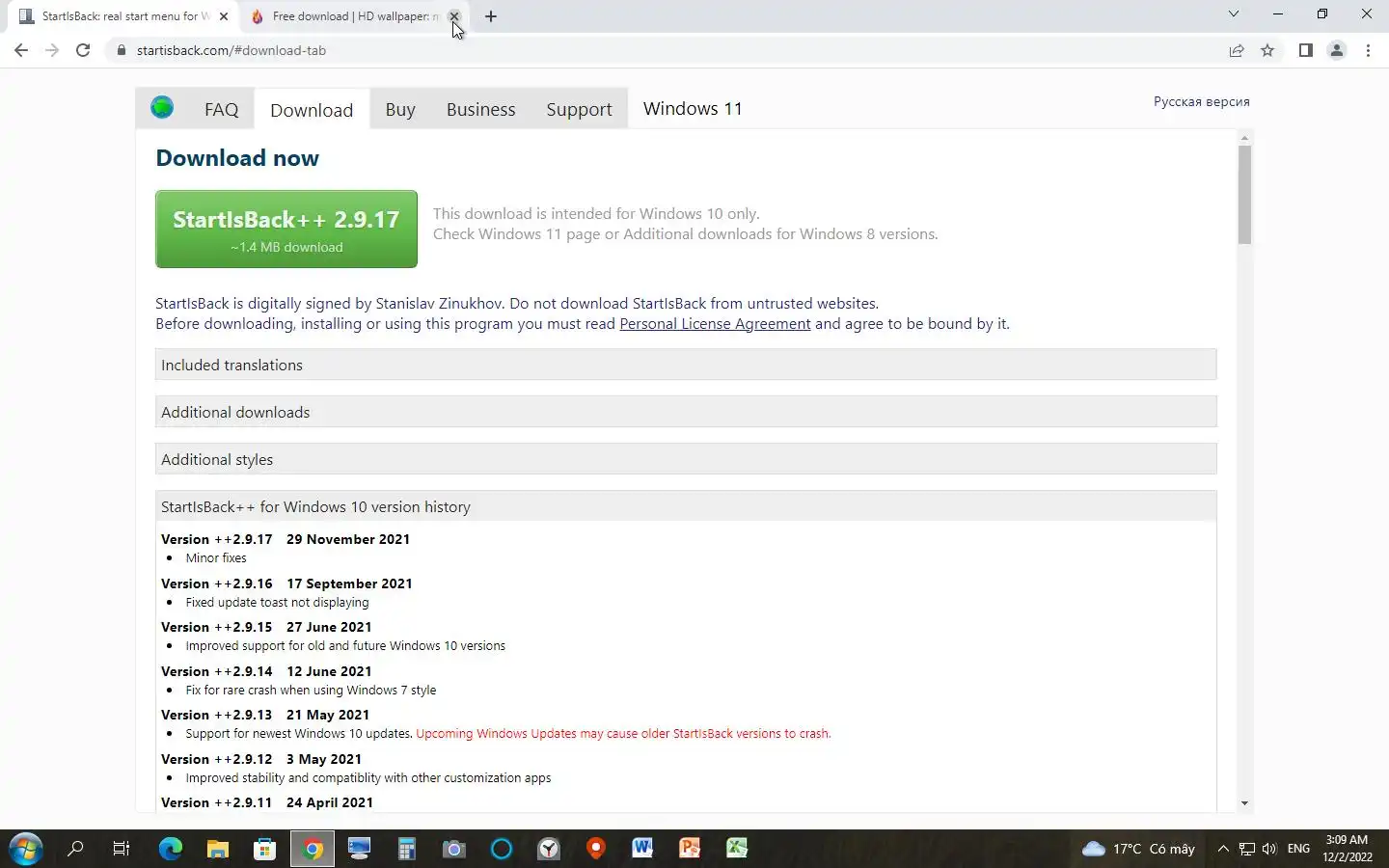Image resolution: width=1389 pixels, height=868 pixels.
Task: Open Cortana from the taskbar
Action: tap(501, 849)
